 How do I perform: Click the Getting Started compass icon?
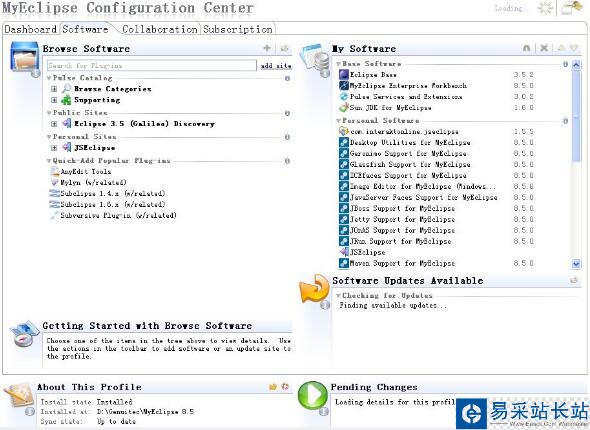coord(24,333)
